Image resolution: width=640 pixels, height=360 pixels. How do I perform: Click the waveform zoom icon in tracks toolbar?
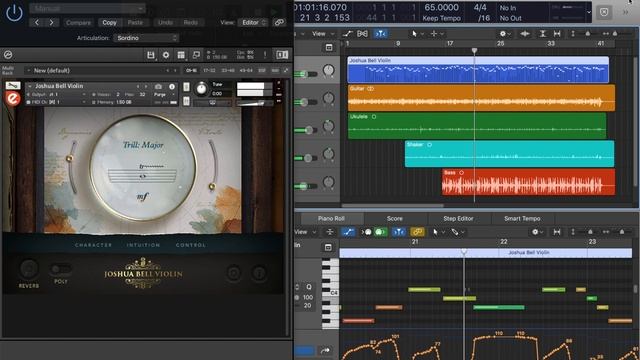524,34
